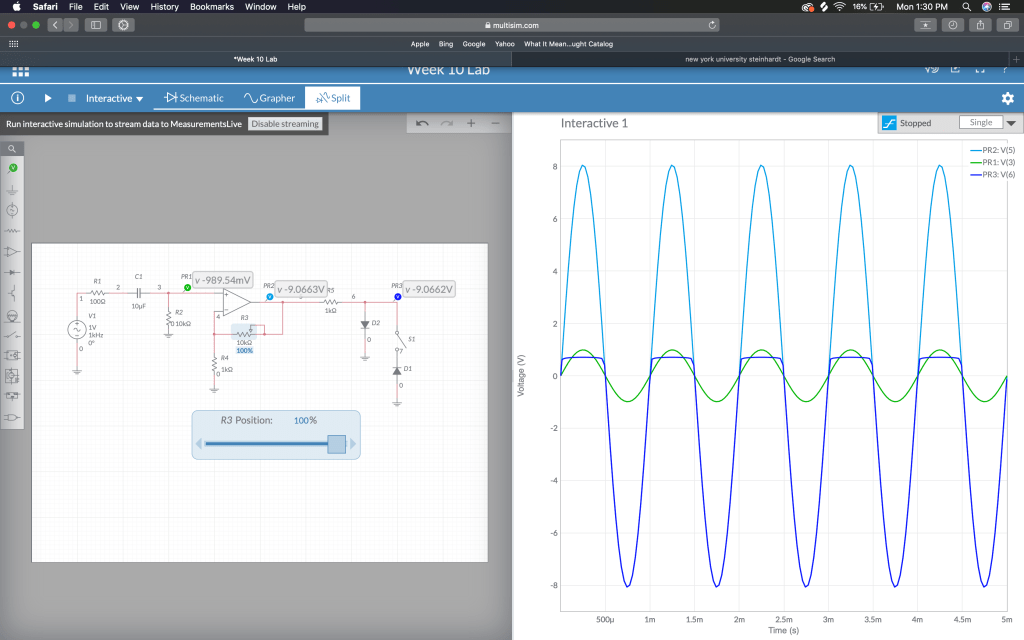Screen dimensions: 1024x640
Task: Click the R3 Position slider handle
Action: point(337,444)
